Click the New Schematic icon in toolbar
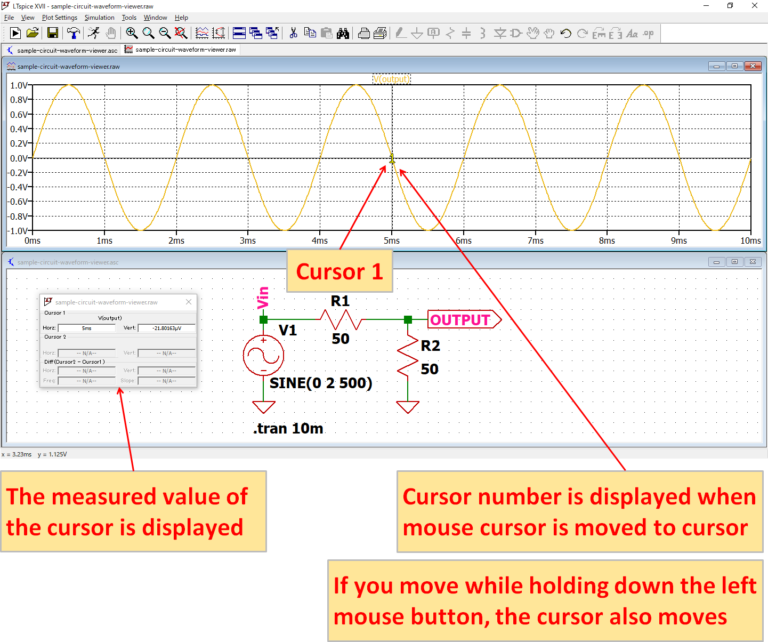 pyautogui.click(x=15, y=33)
